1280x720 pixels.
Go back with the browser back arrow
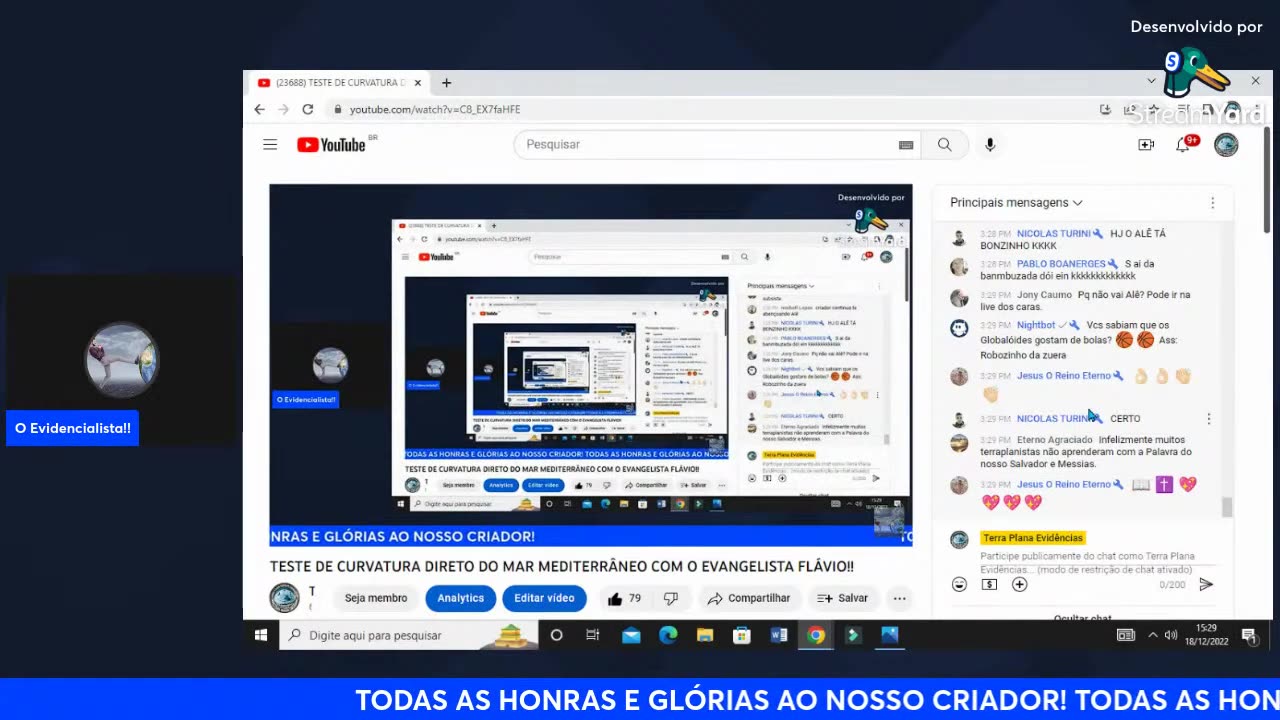point(260,109)
